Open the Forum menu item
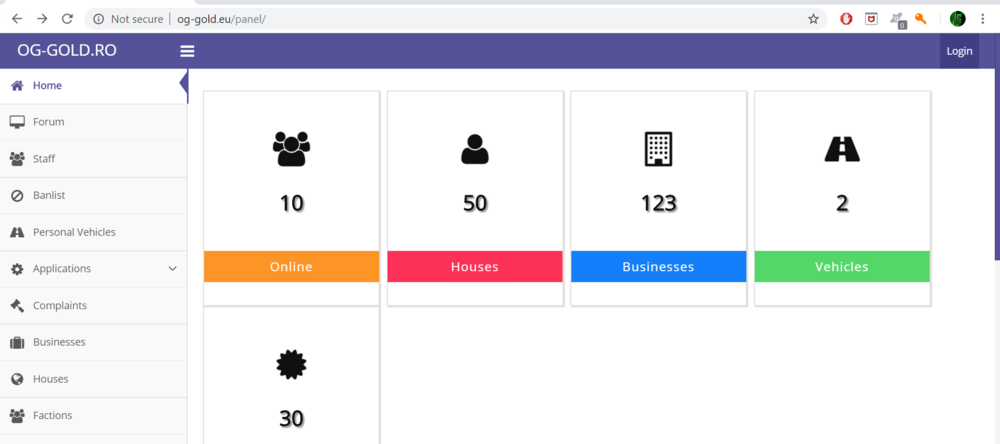Screen dimensions: 1000x444 [x=94, y=122]
